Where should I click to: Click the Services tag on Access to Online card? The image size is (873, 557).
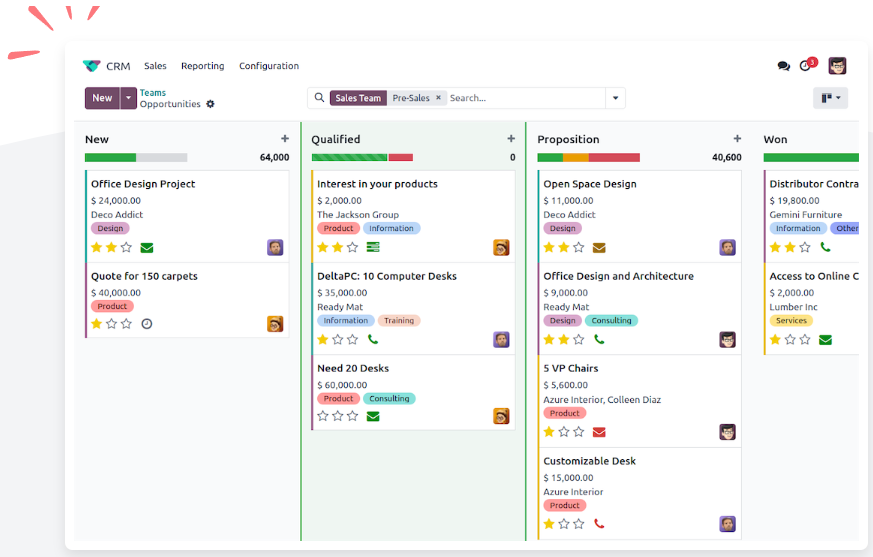791,321
